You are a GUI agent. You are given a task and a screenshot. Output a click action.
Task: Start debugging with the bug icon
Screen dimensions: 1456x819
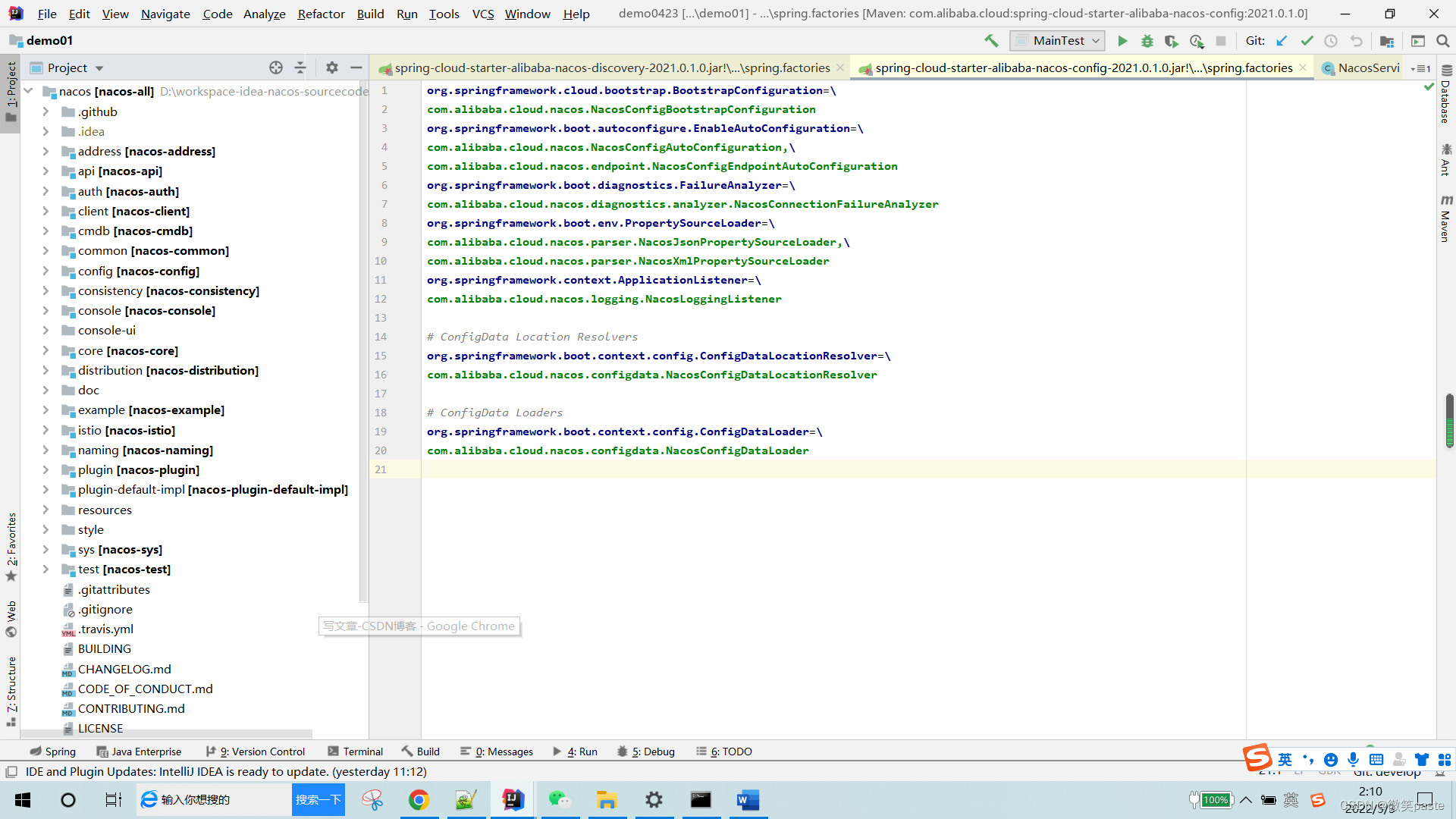tap(1147, 41)
